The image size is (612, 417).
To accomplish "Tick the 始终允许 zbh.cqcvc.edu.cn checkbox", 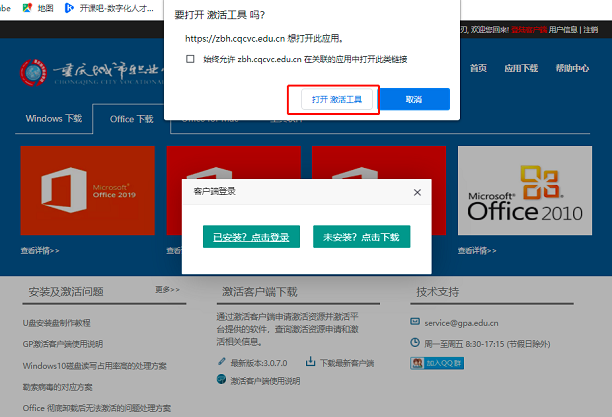I will [190, 59].
